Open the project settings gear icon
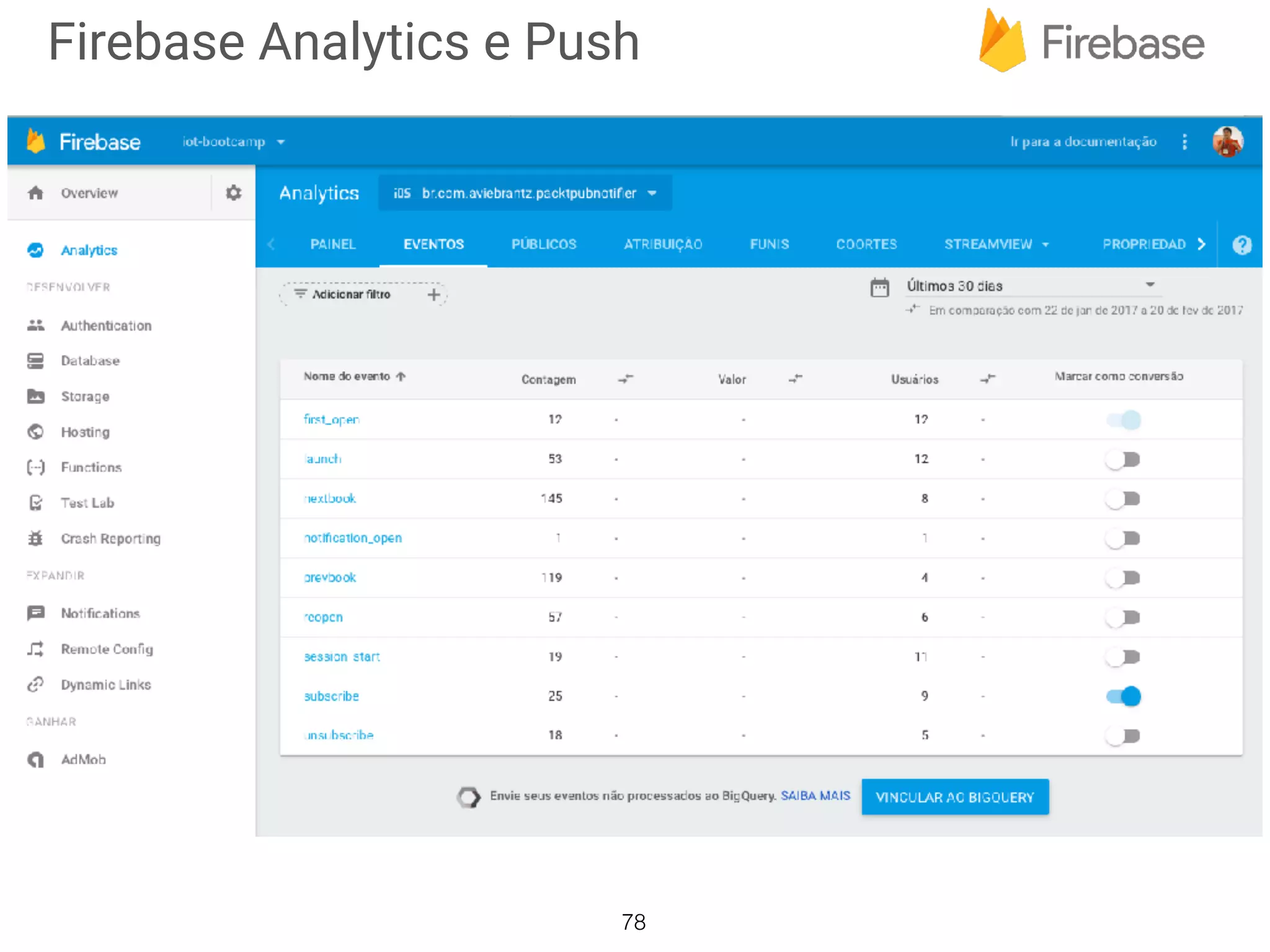Image resolution: width=1270 pixels, height=952 pixels. 233,193
